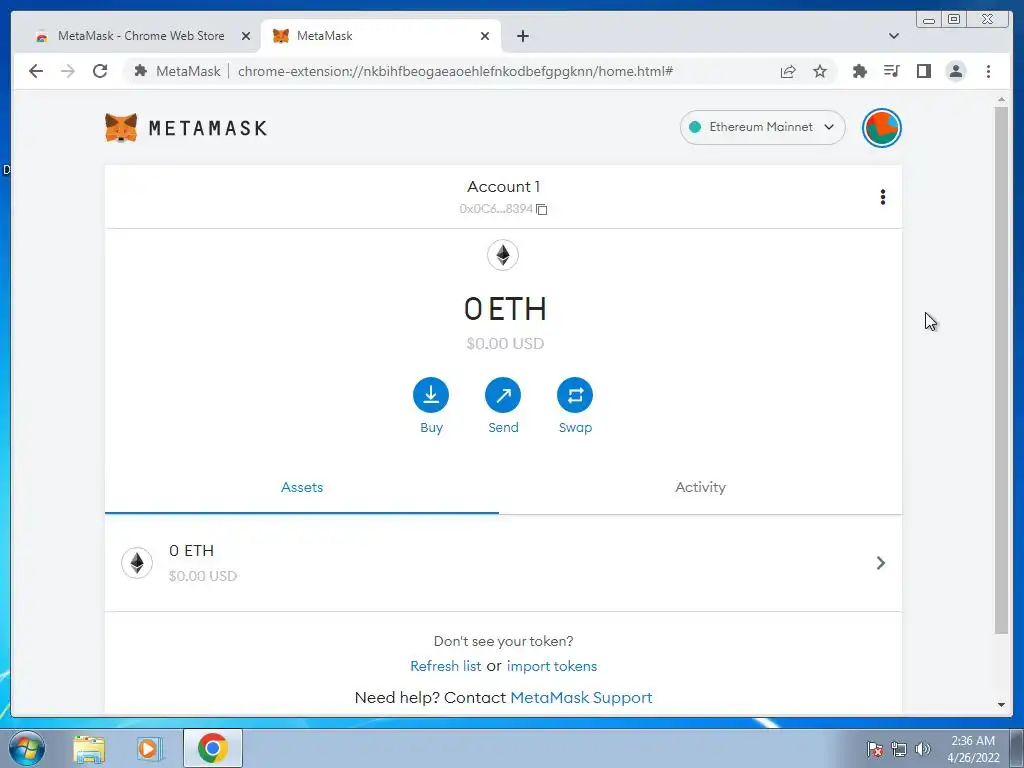Close the MetaMask - Chrome Web Store tab
The height and width of the screenshot is (768, 1024).
click(246, 36)
